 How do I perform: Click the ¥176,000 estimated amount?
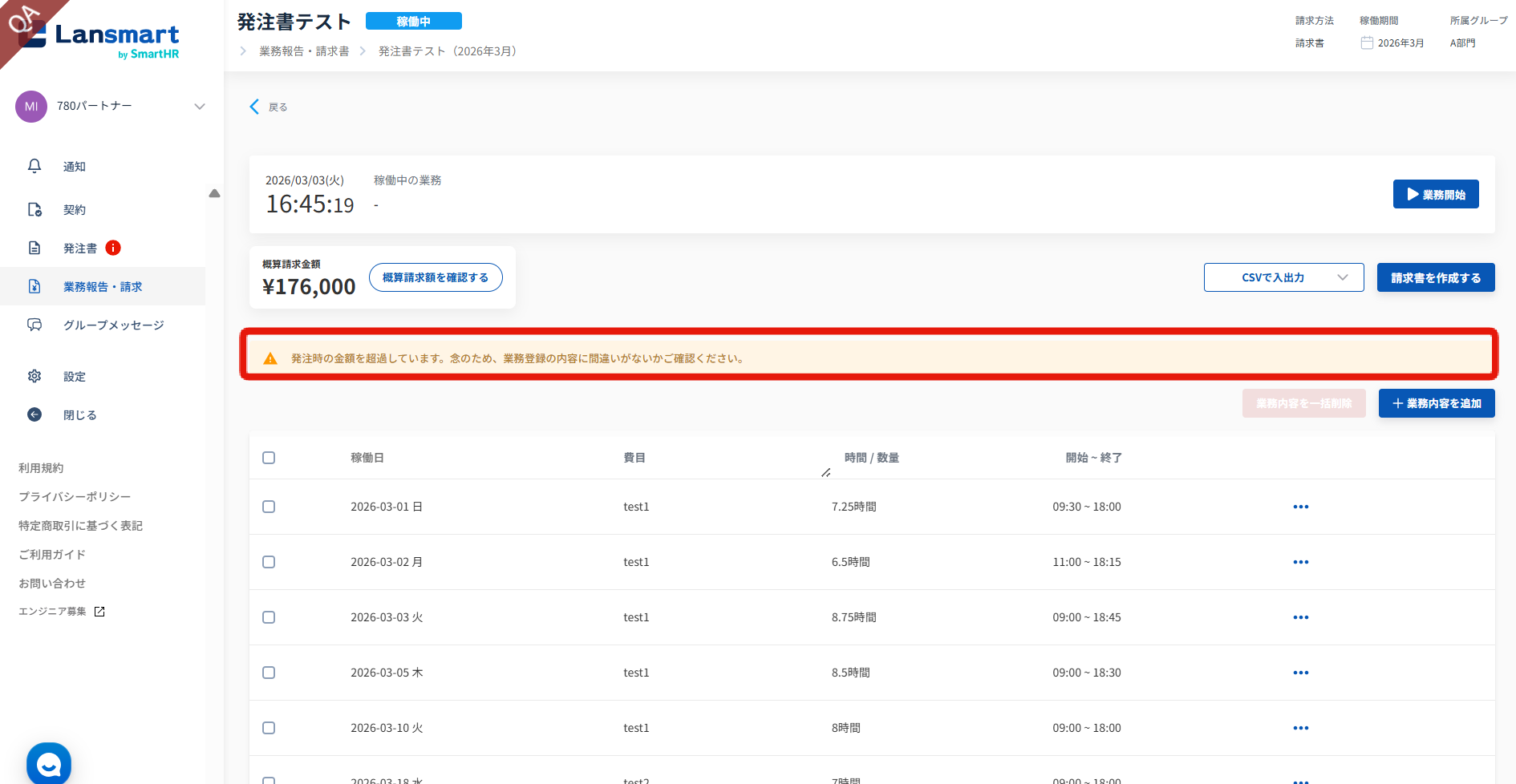tap(309, 286)
